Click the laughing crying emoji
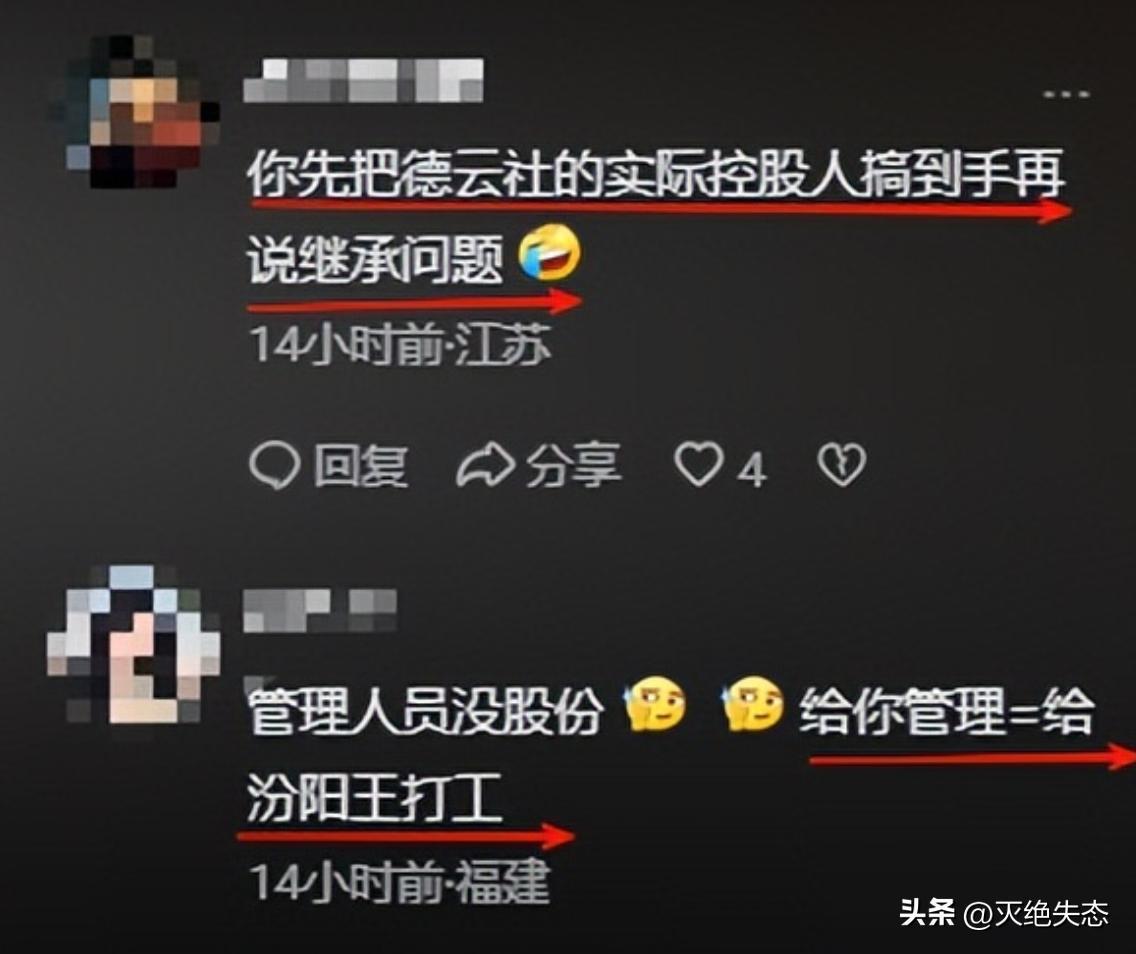 click(x=550, y=253)
